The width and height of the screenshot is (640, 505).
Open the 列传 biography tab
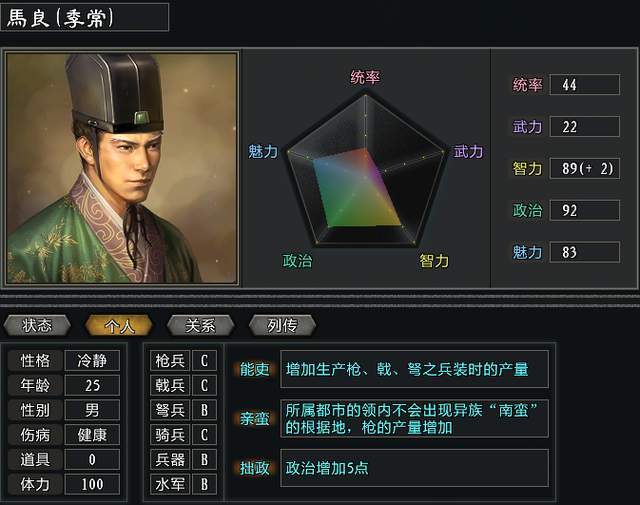[x=283, y=325]
